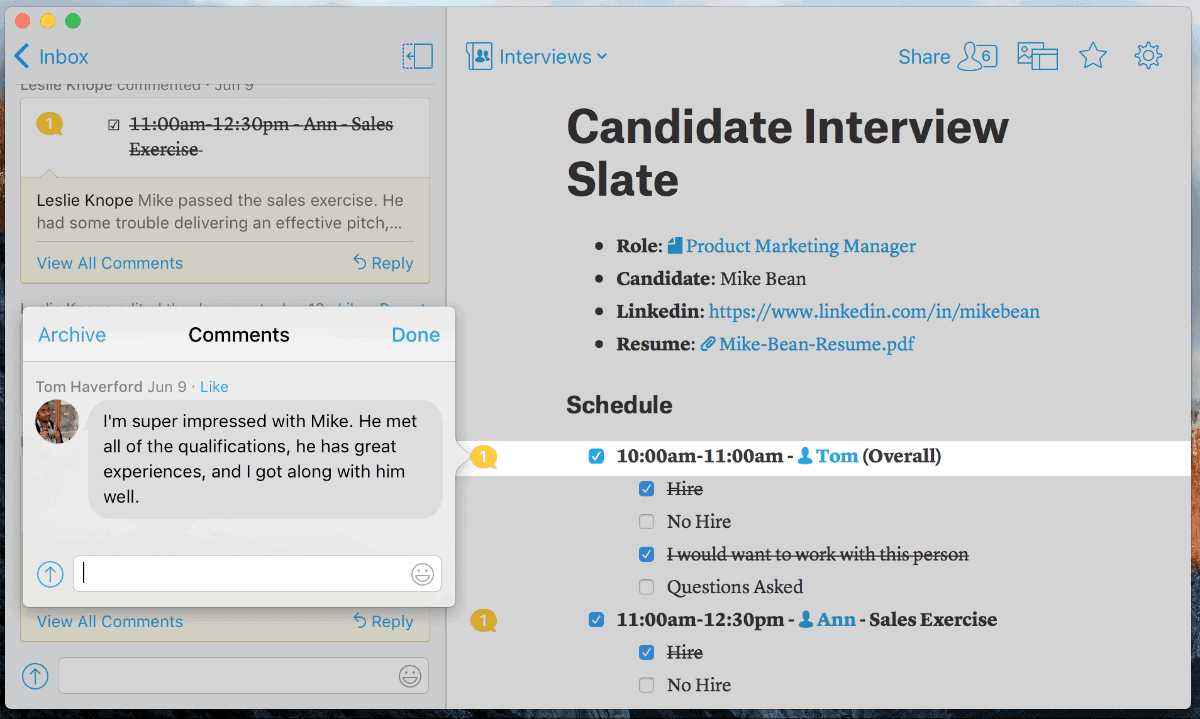The image size is (1200, 719).
Task: Check the Questions Asked checkbox
Action: (647, 587)
